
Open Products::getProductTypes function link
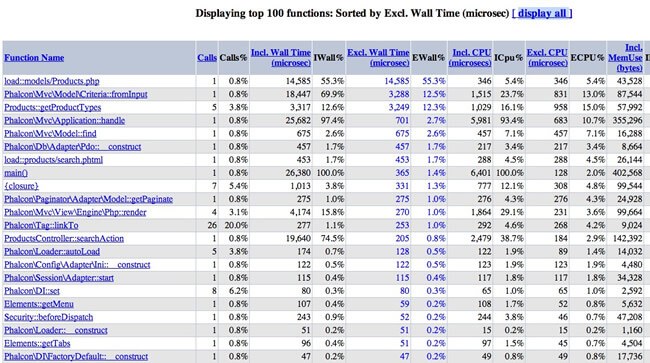[x=53, y=107]
